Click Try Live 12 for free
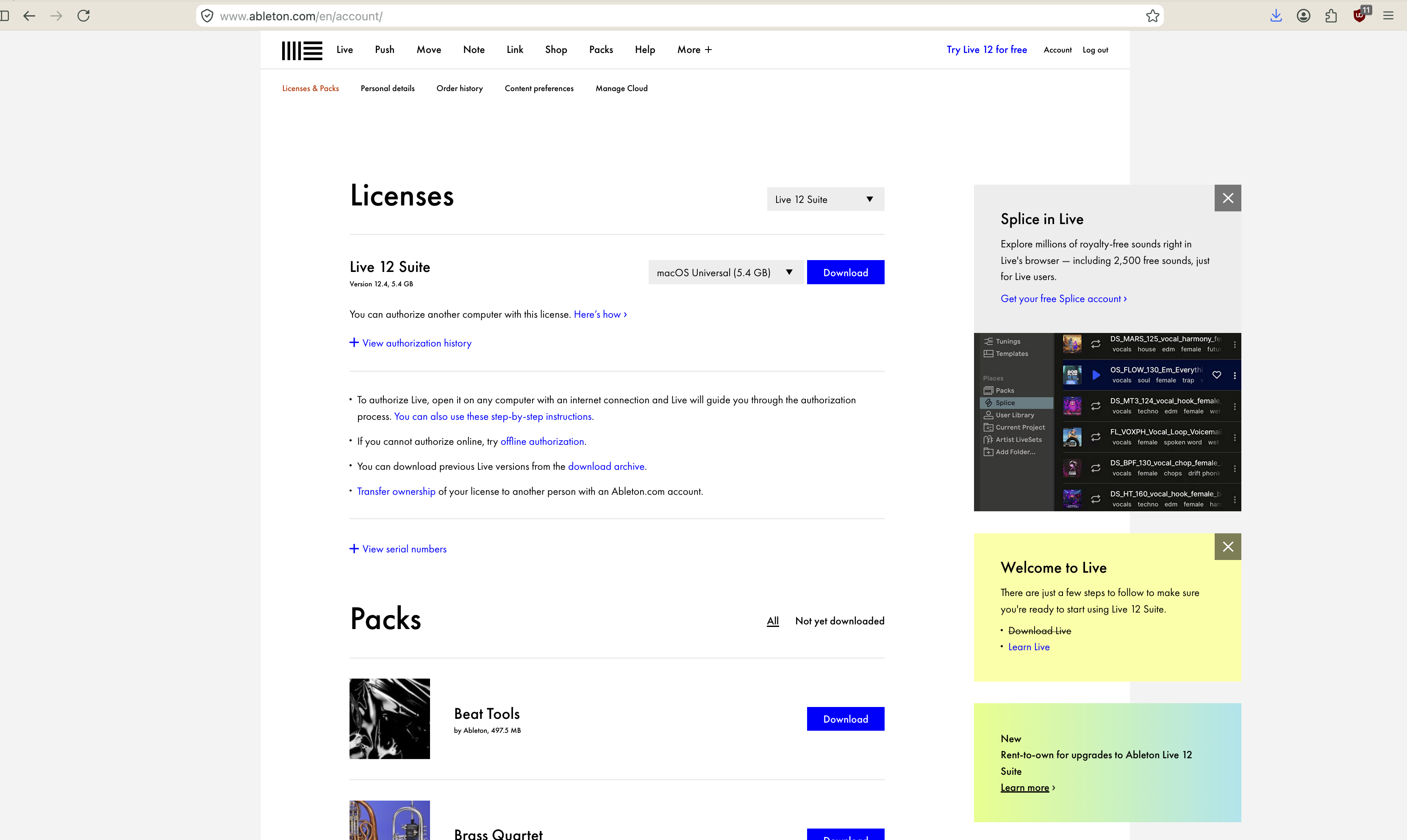 [986, 50]
